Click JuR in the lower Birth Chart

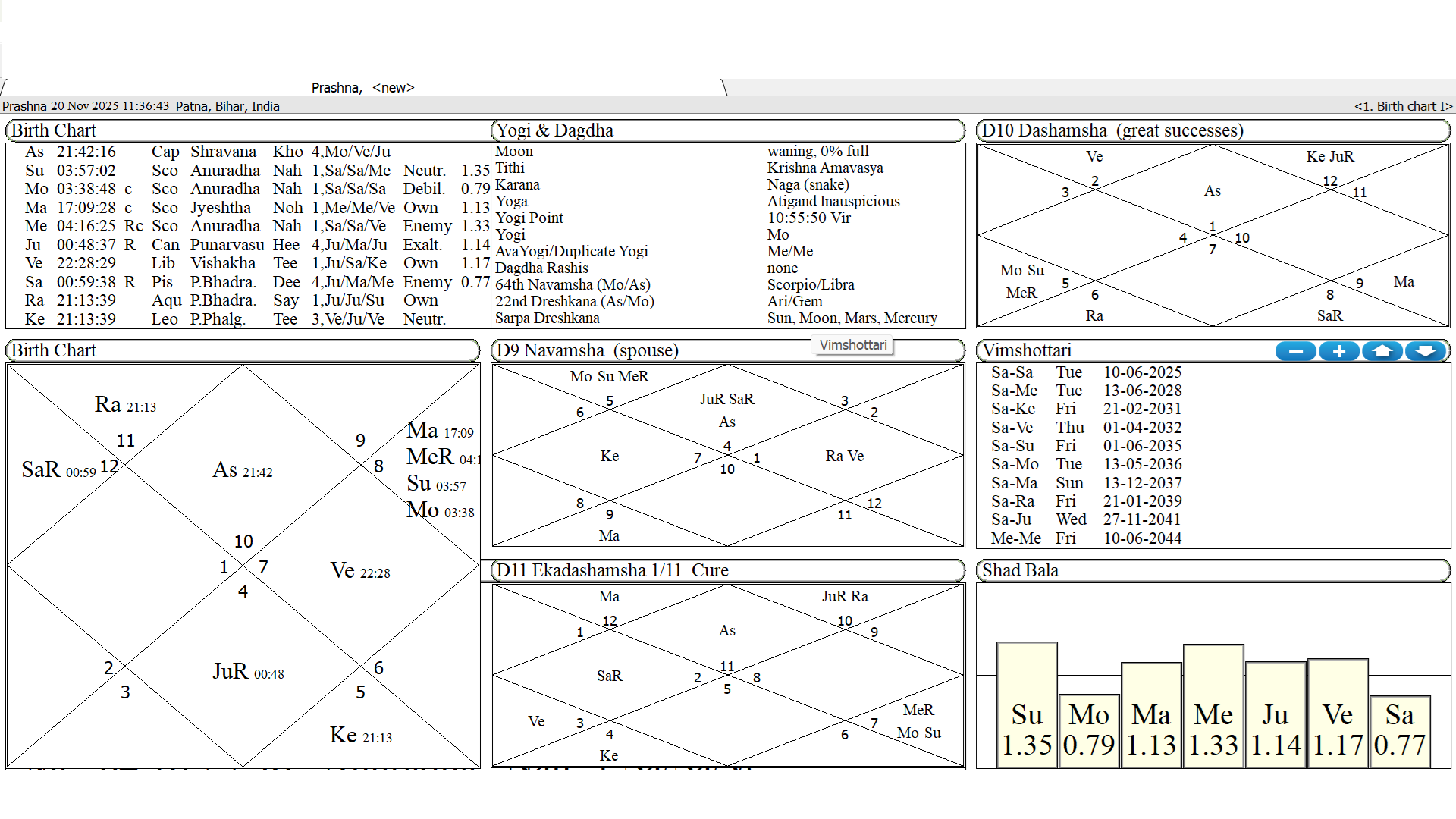pyautogui.click(x=231, y=672)
